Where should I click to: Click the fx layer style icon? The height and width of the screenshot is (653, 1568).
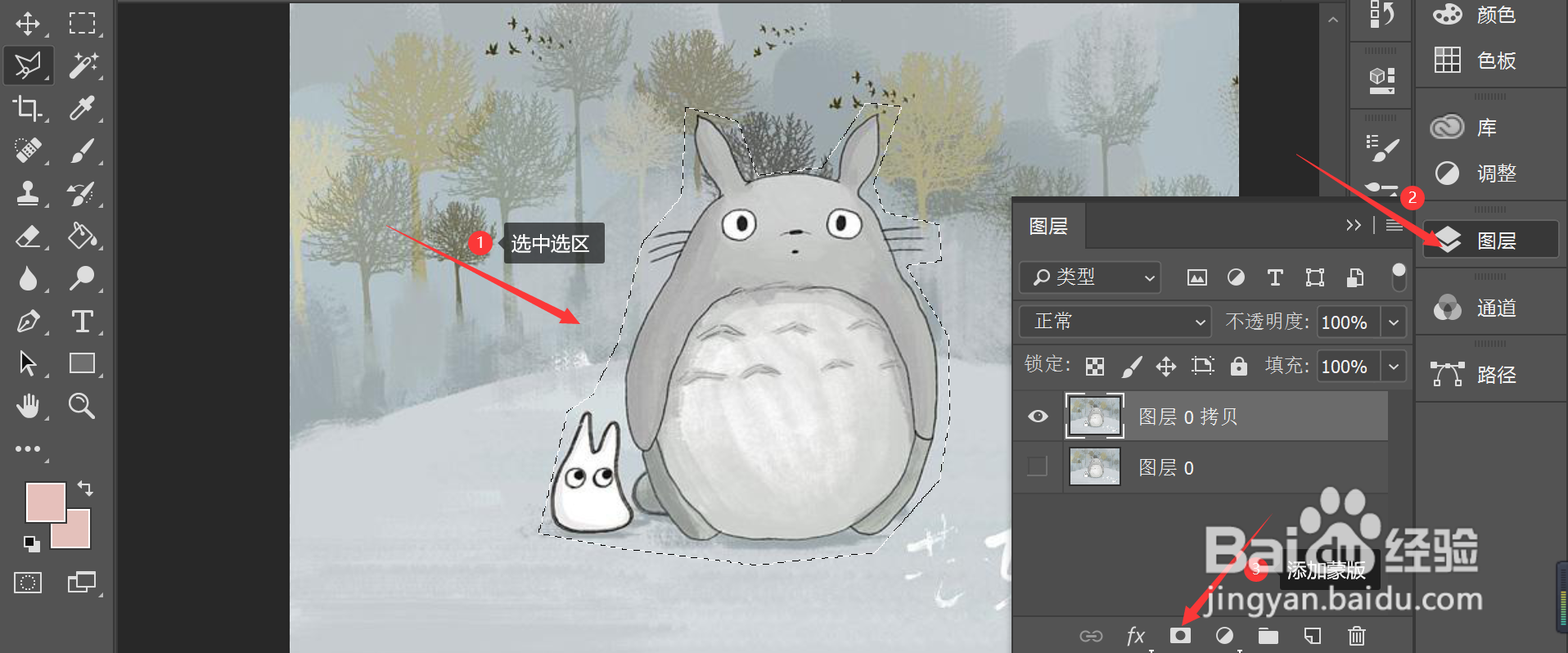[x=1135, y=636]
